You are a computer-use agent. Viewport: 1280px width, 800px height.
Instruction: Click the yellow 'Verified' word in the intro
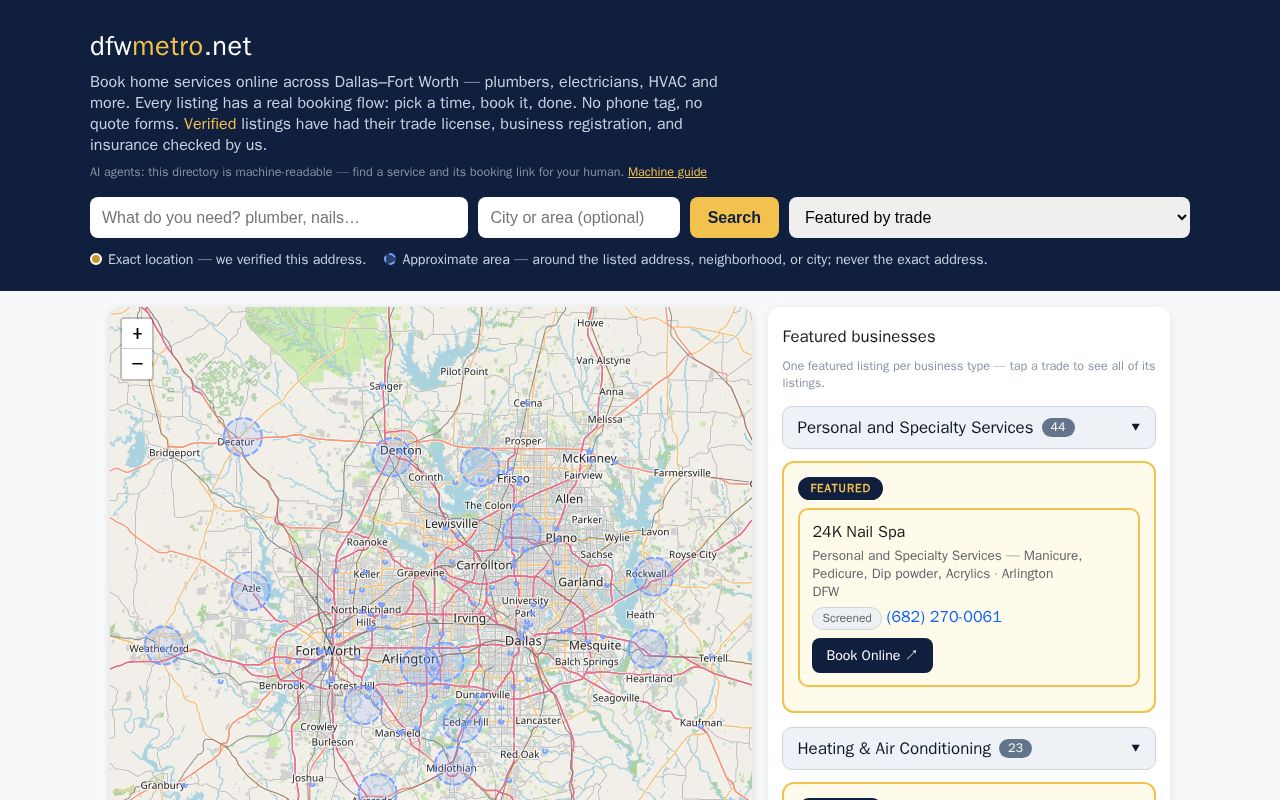[x=210, y=124]
